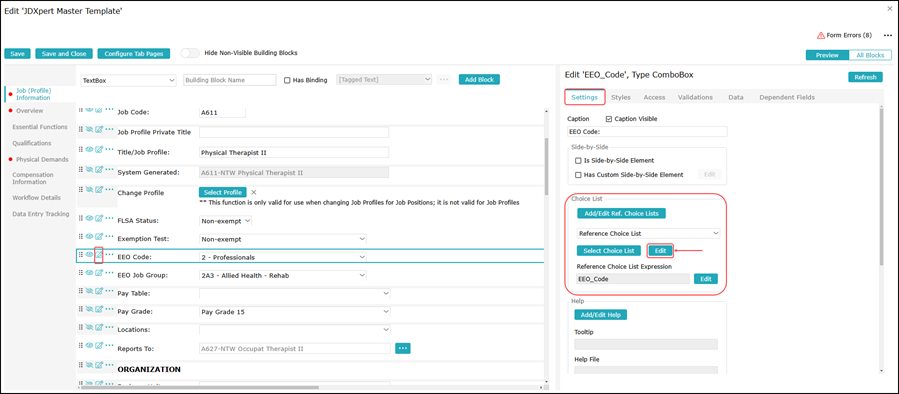Open more options dots for Job Code row
The image size is (899, 394).
point(109,110)
